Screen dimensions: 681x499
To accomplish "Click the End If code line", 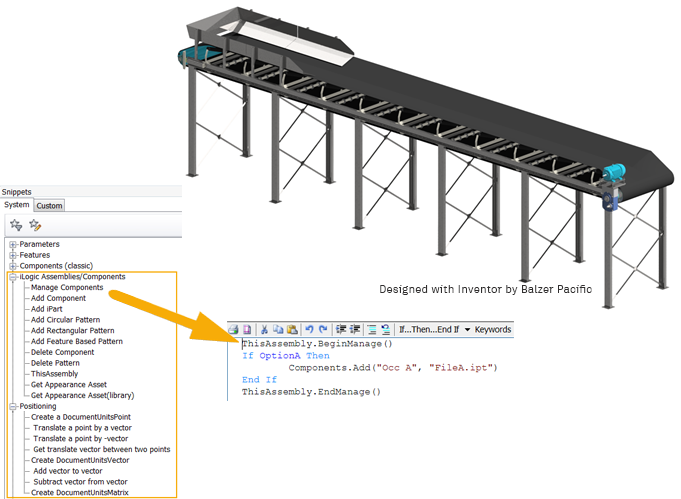I will click(x=259, y=380).
